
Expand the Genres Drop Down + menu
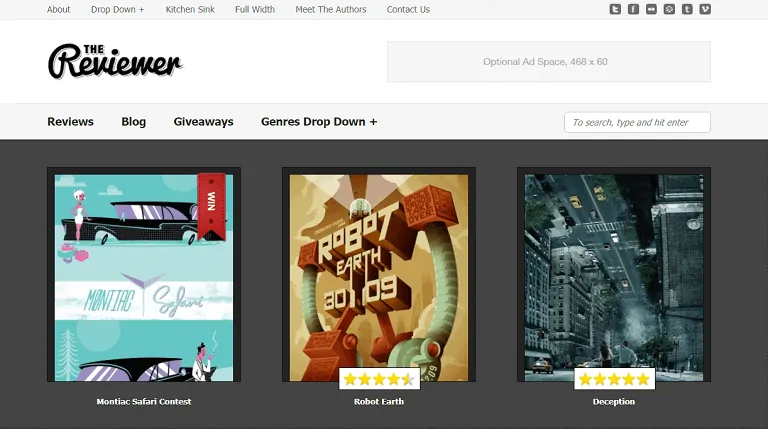[319, 122]
